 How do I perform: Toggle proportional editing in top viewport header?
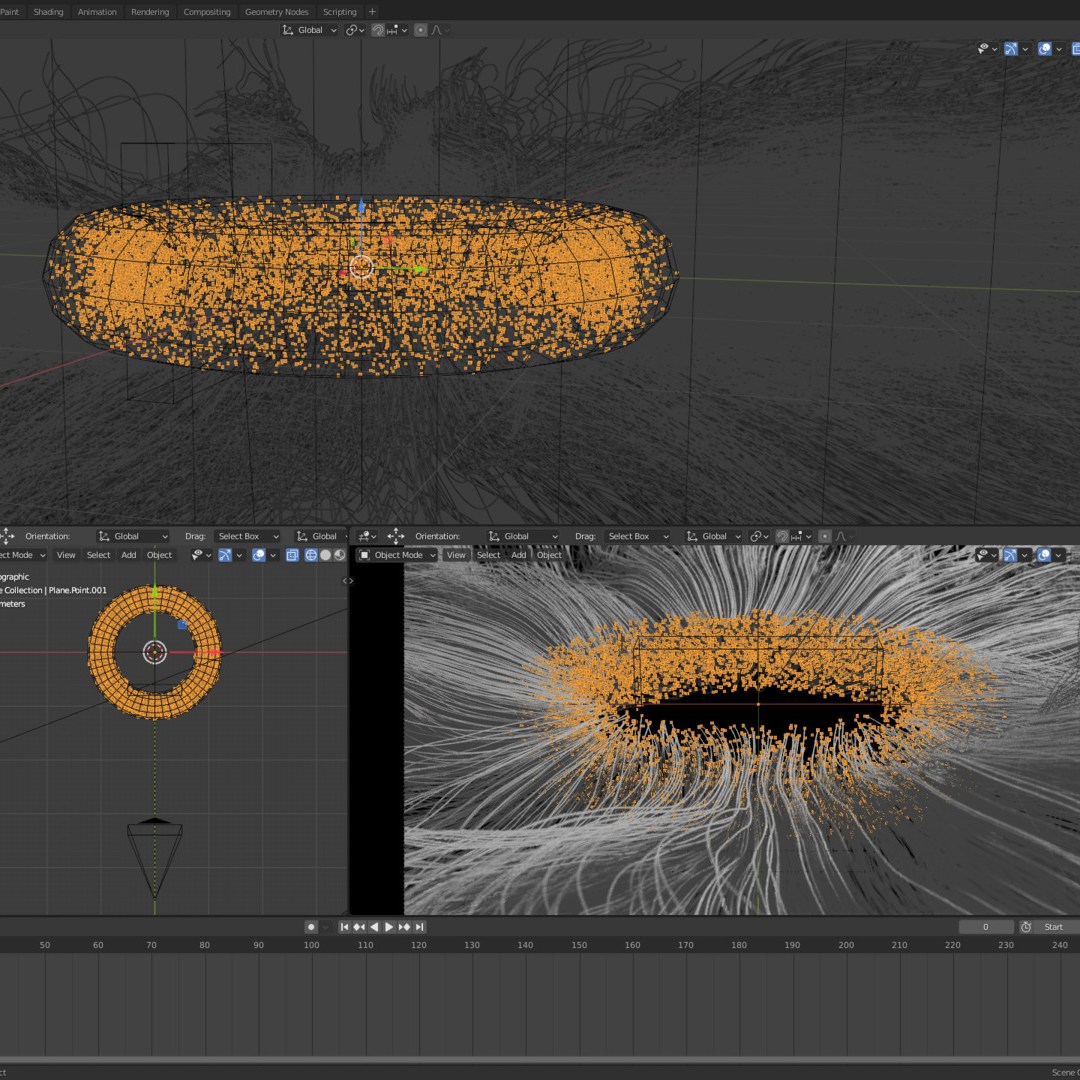pos(420,30)
